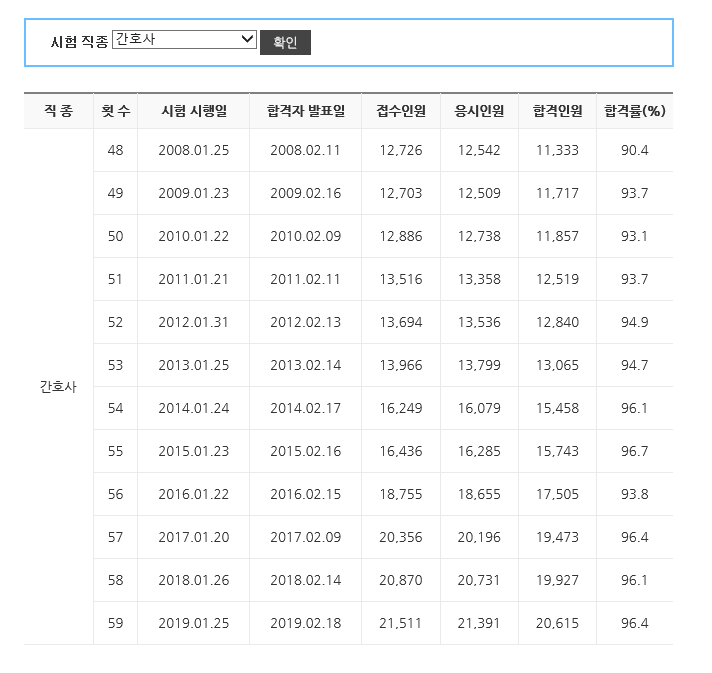The image size is (712, 673).
Task: Select round number 51 cell
Action: [x=115, y=279]
